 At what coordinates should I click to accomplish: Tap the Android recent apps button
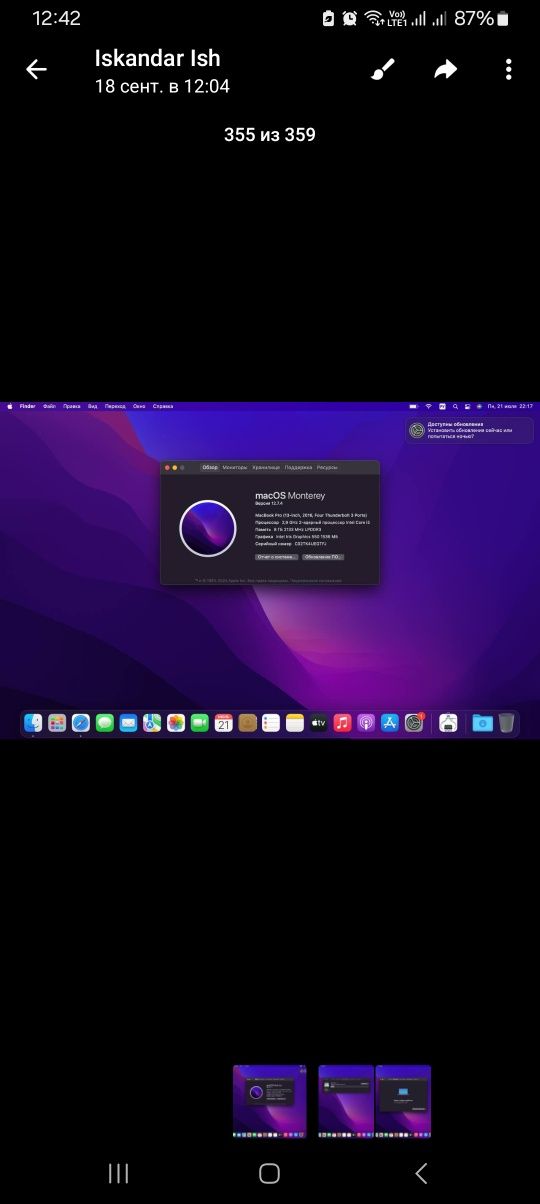(x=118, y=1173)
